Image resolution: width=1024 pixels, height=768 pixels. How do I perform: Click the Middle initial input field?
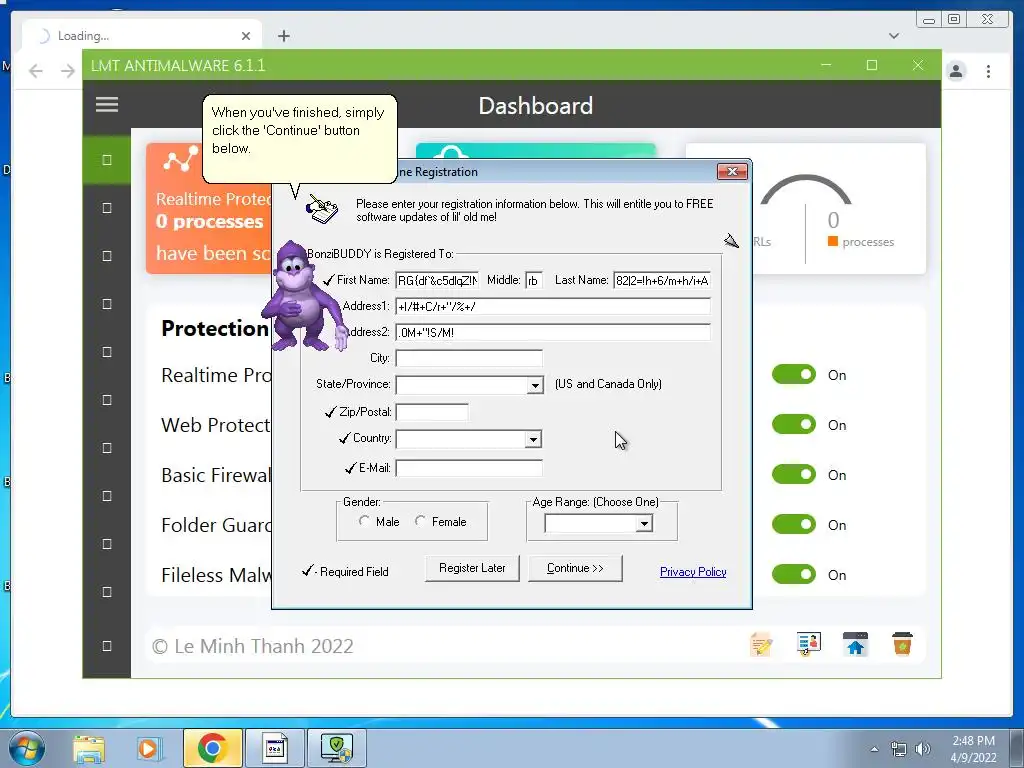[534, 280]
